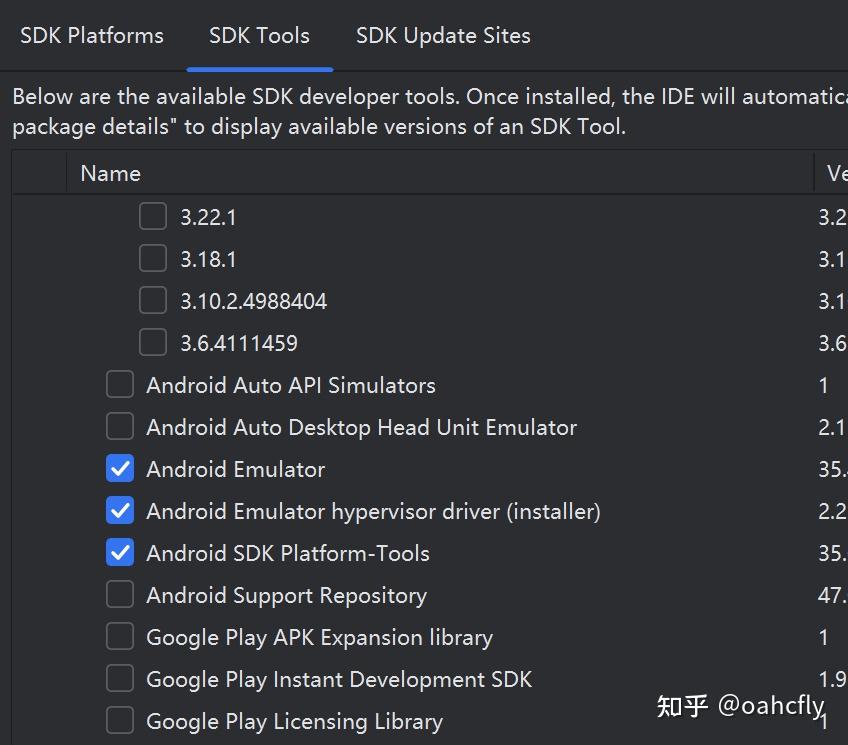The width and height of the screenshot is (848, 745).
Task: Select the 3.6.4111459 version checkbox
Action: [152, 342]
